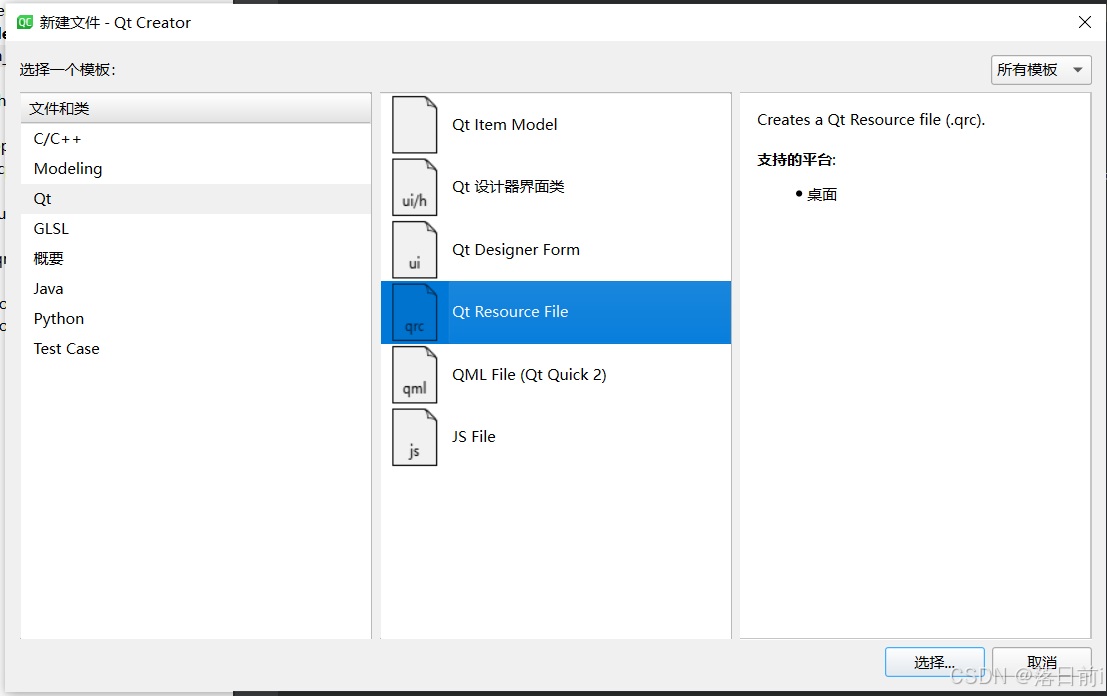Close the 新建文件 dialog window
Image resolution: width=1107 pixels, height=696 pixels.
(x=1085, y=23)
